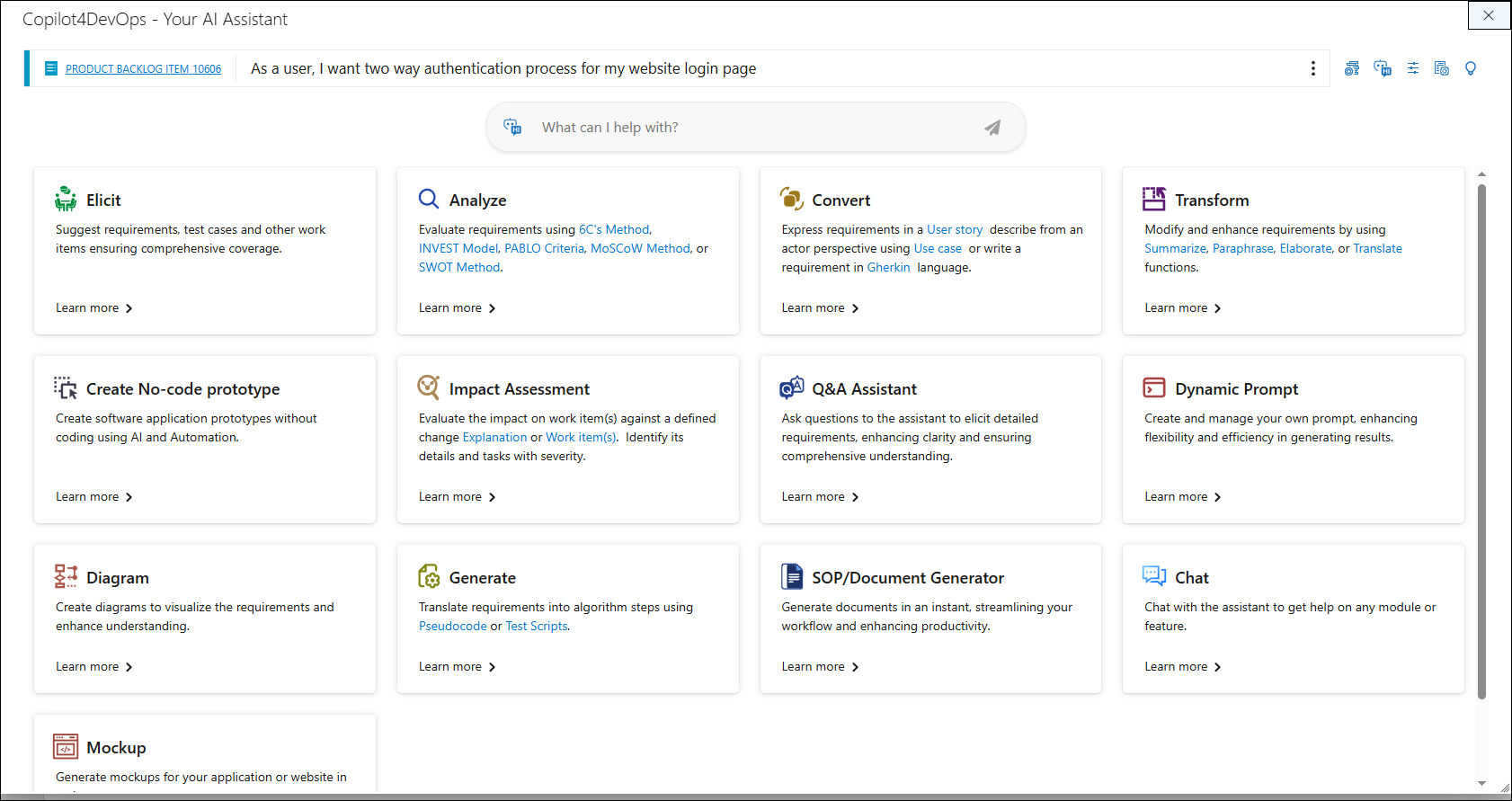Click the scrollbar down arrow

click(x=1481, y=784)
